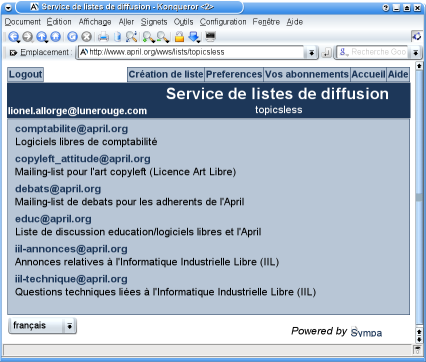The height and width of the screenshot is (362, 426).
Task: Open the Aller menu
Action: coord(126,22)
